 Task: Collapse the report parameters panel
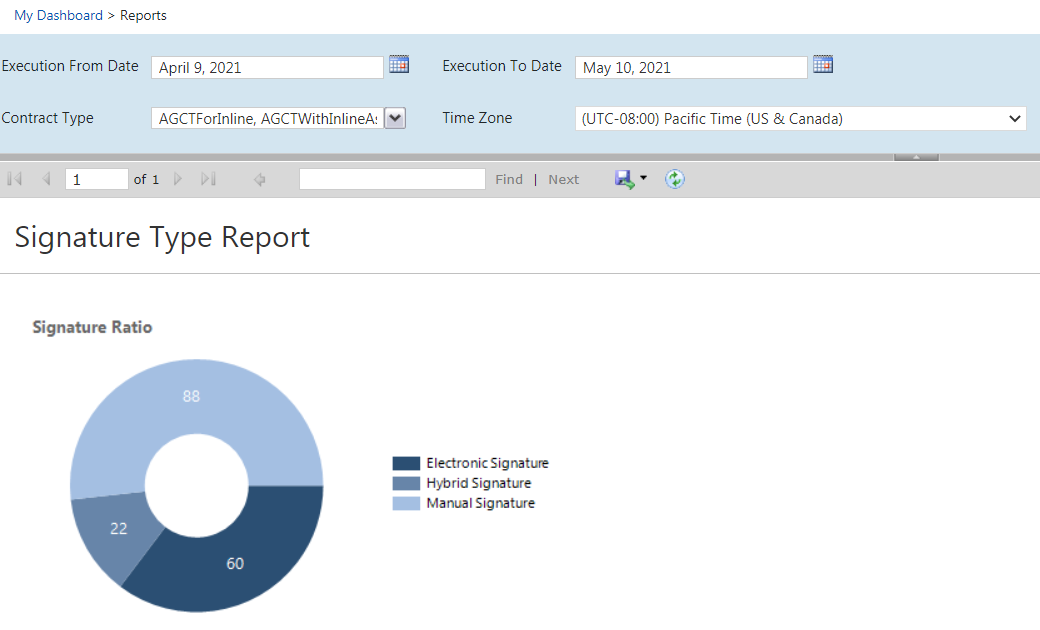click(x=916, y=157)
